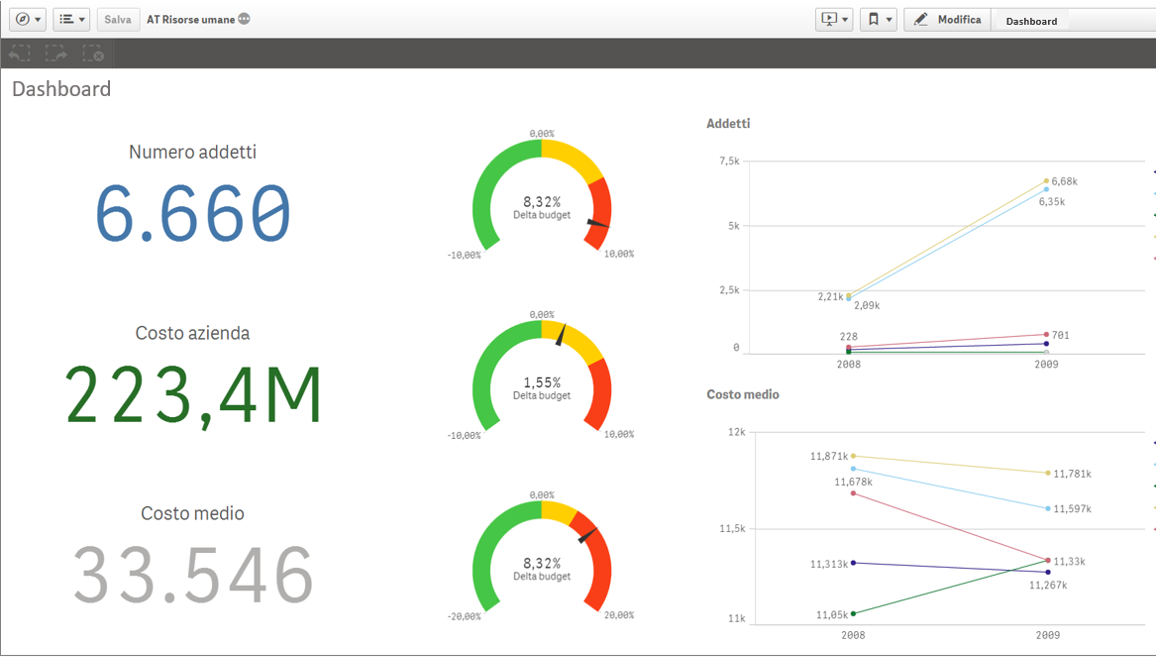The height and width of the screenshot is (657, 1156).
Task: Click the 8,32% value beside Costo medio KPI
Action: pos(542,563)
